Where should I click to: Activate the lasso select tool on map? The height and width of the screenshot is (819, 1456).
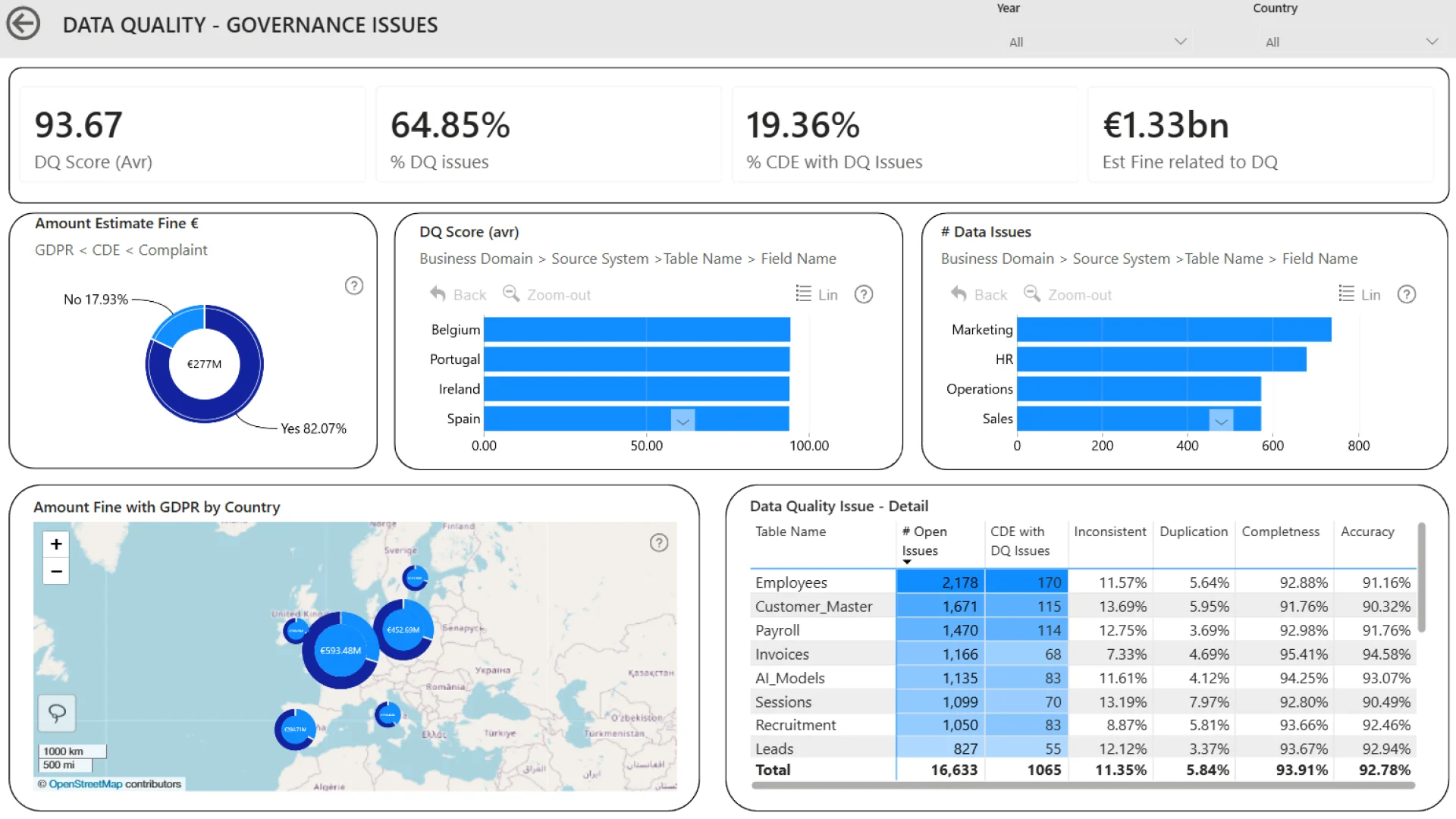57,713
